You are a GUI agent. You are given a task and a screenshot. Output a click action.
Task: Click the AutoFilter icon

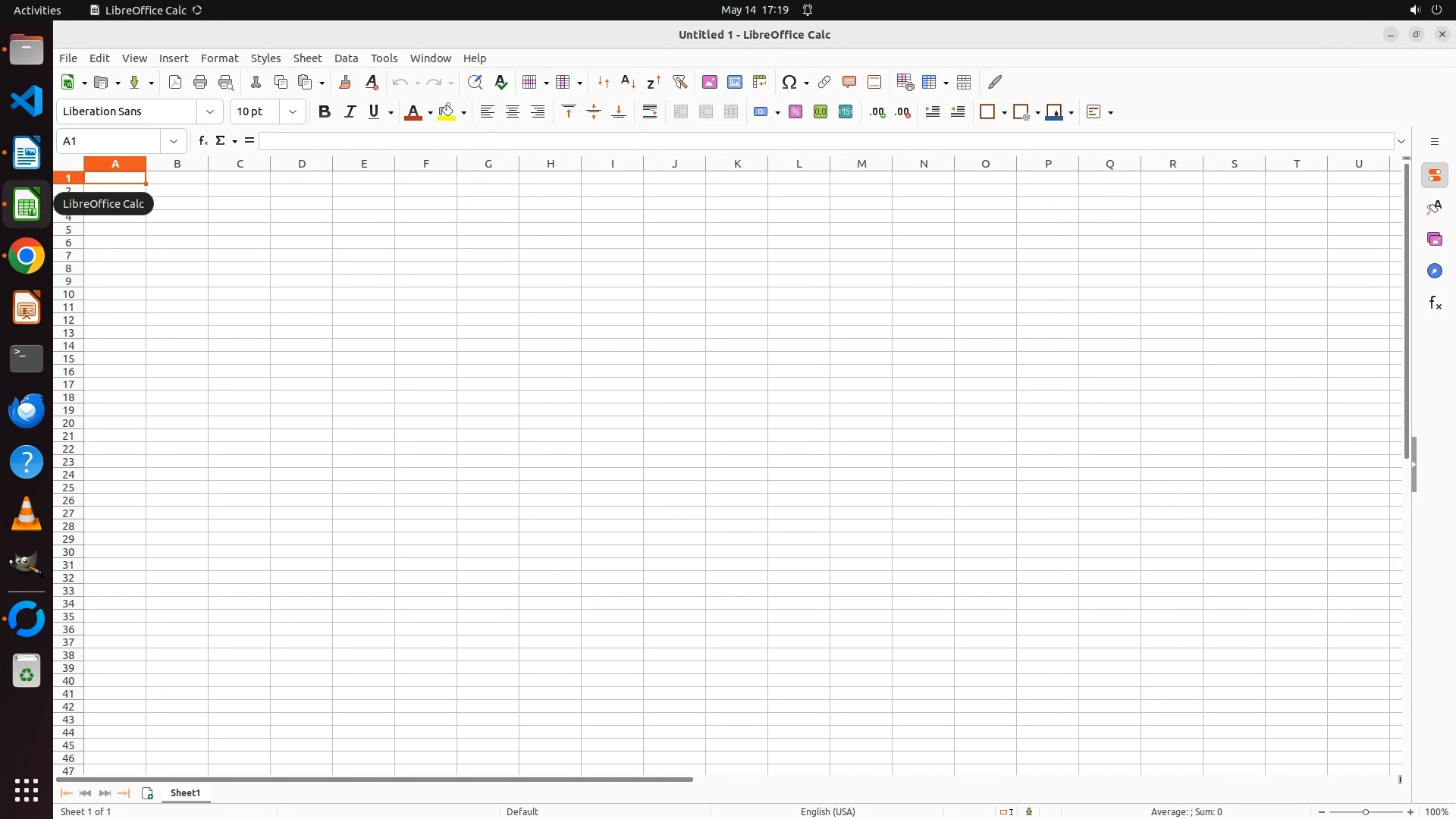(679, 82)
